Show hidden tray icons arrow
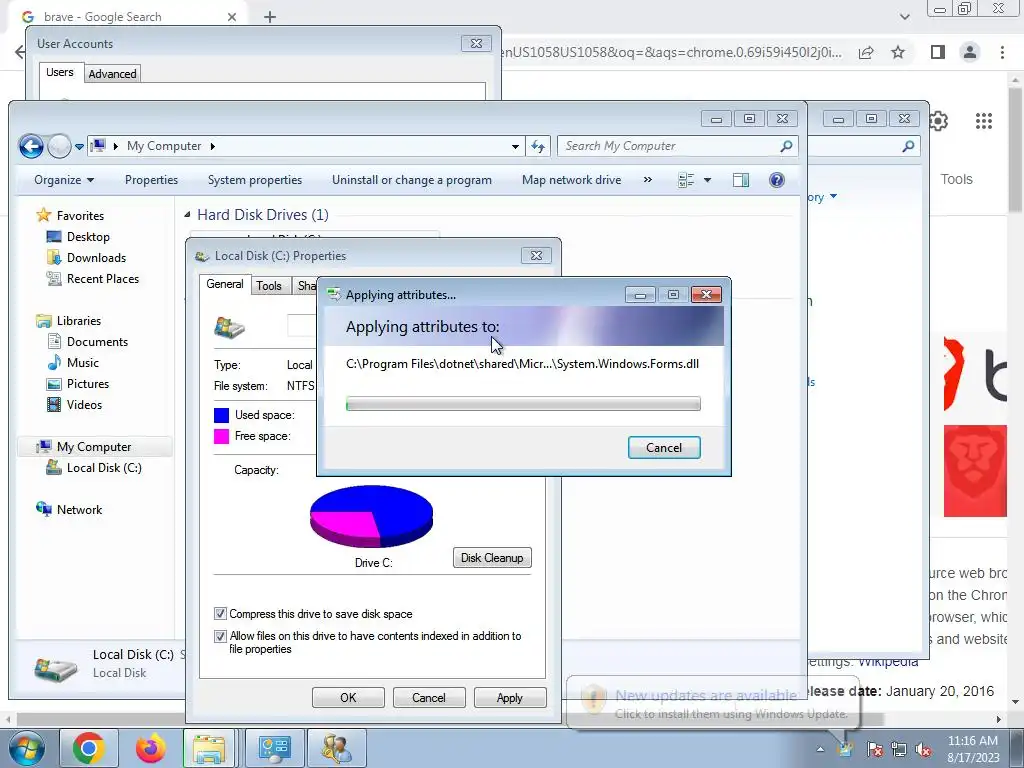Screen dimensions: 1024x768 point(820,749)
